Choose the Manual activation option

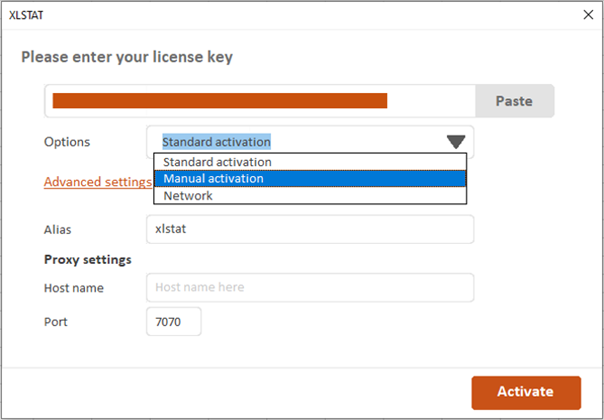214,179
